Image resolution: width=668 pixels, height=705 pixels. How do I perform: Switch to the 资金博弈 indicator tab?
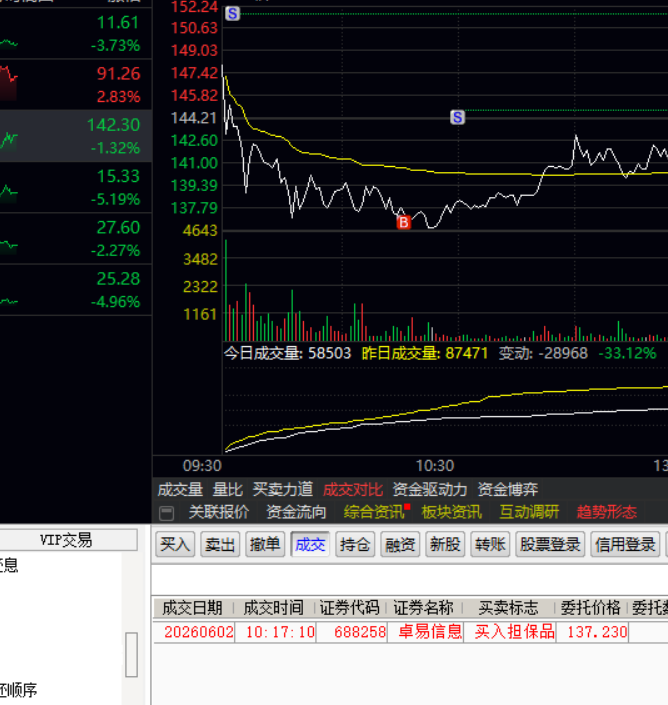pos(508,489)
